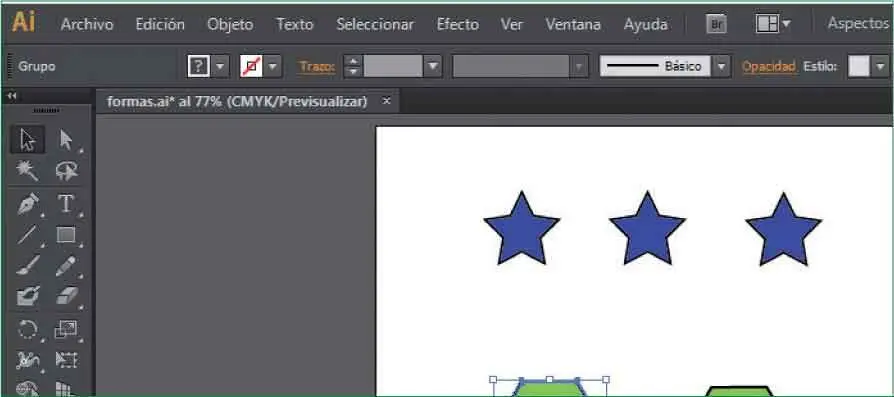
Task: Open the Estilo graphic style dropdown
Action: pyautogui.click(x=880, y=66)
